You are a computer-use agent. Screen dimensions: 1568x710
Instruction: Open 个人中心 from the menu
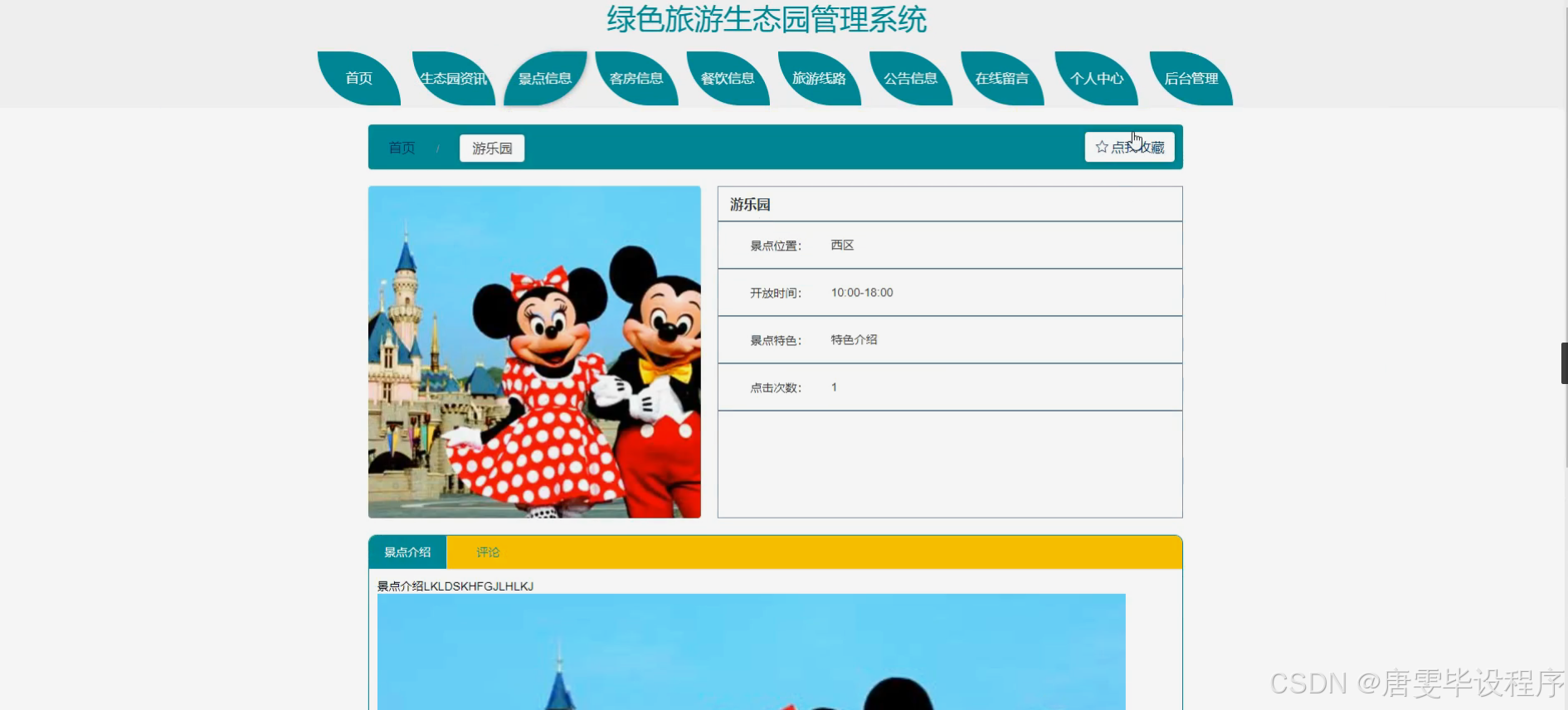tap(1096, 78)
